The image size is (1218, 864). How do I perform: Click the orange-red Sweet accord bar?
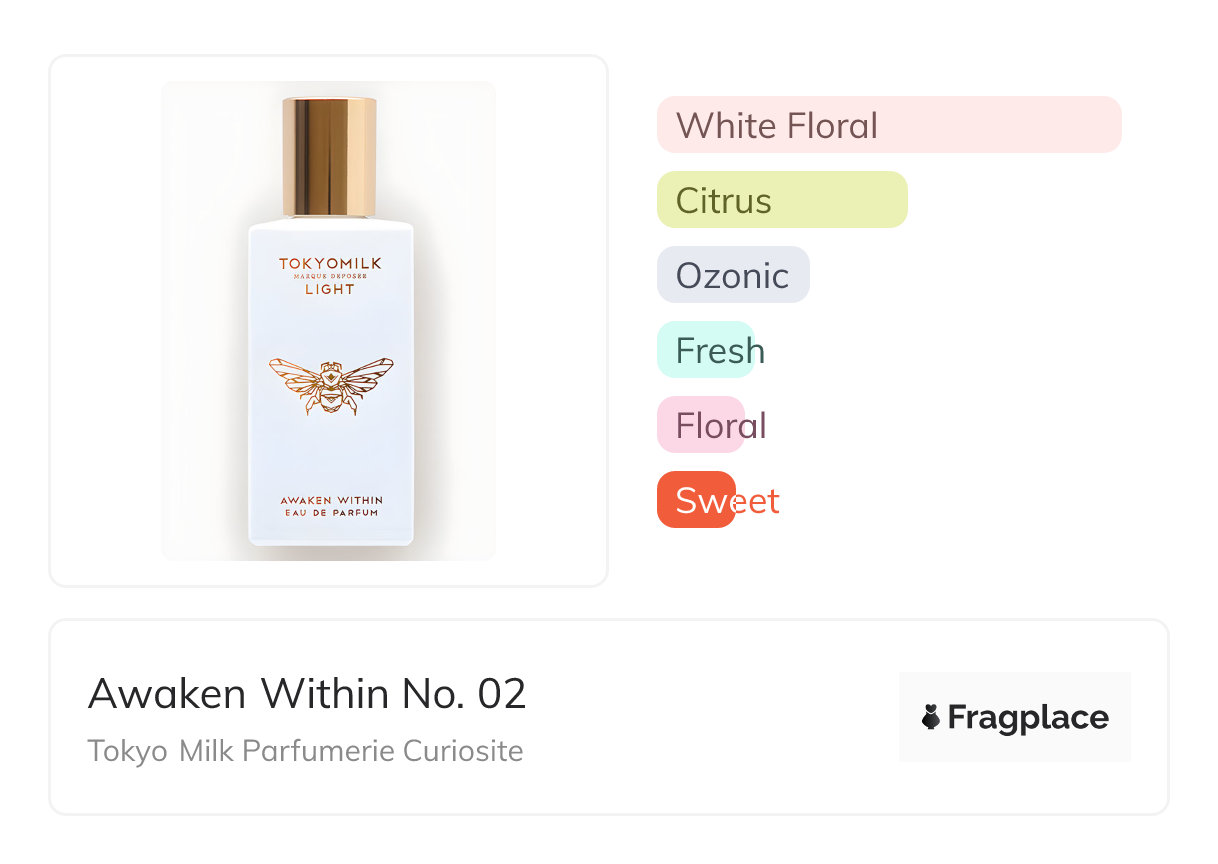(696, 500)
